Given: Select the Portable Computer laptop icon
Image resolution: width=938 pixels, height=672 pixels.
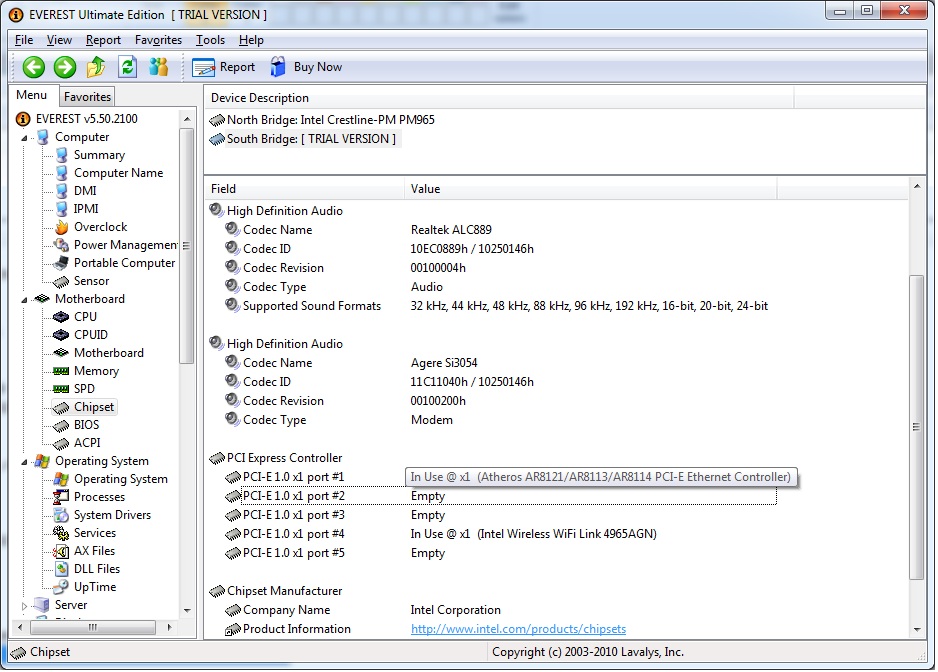Looking at the screenshot, I should pos(61,263).
